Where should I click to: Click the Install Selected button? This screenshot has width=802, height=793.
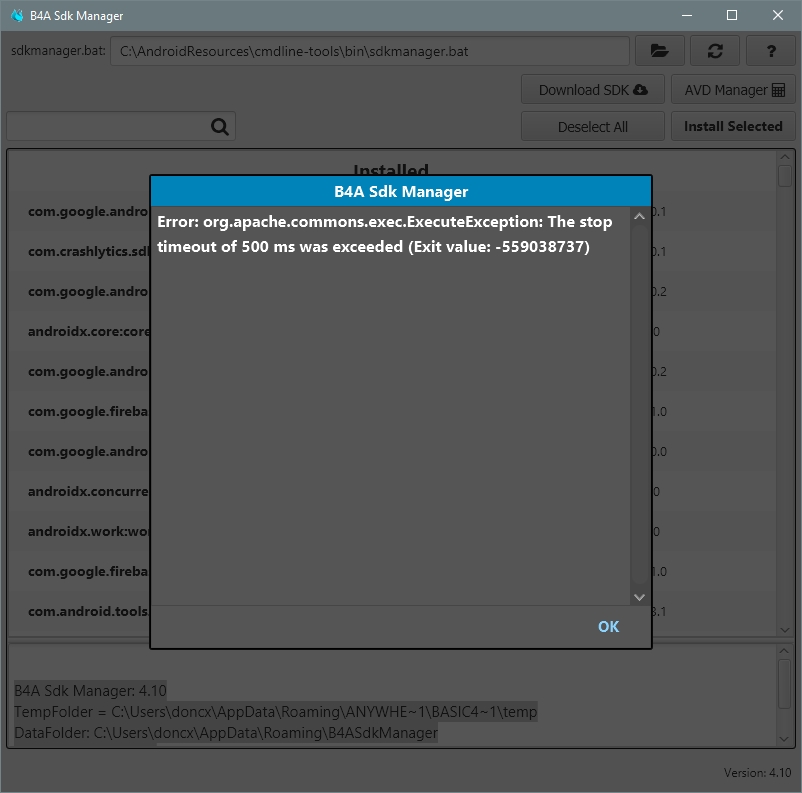733,126
